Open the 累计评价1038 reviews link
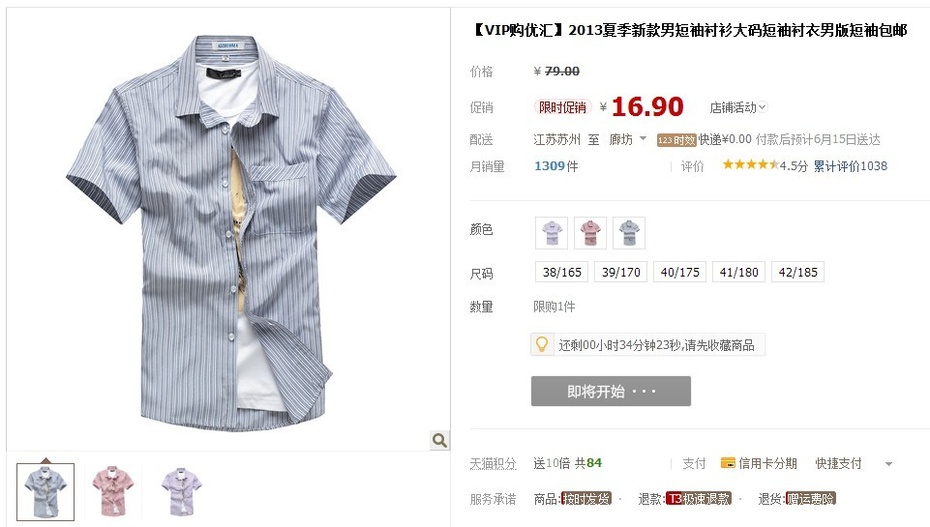 pos(850,166)
